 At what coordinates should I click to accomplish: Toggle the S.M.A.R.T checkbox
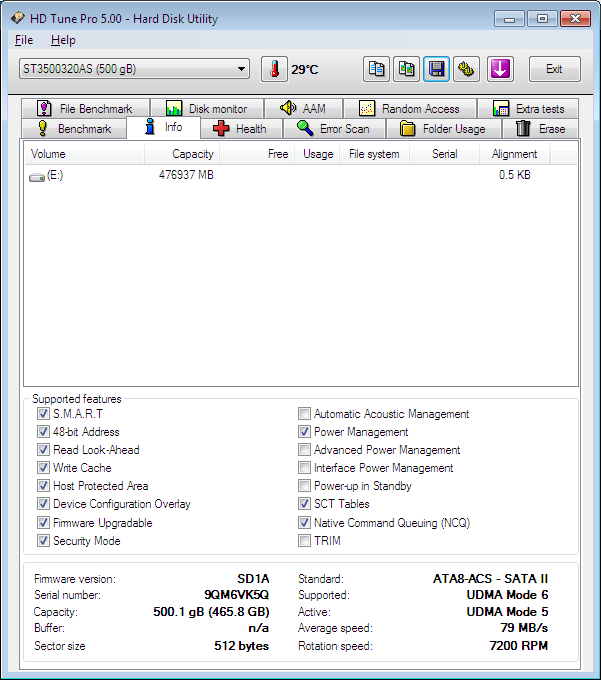click(x=43, y=414)
